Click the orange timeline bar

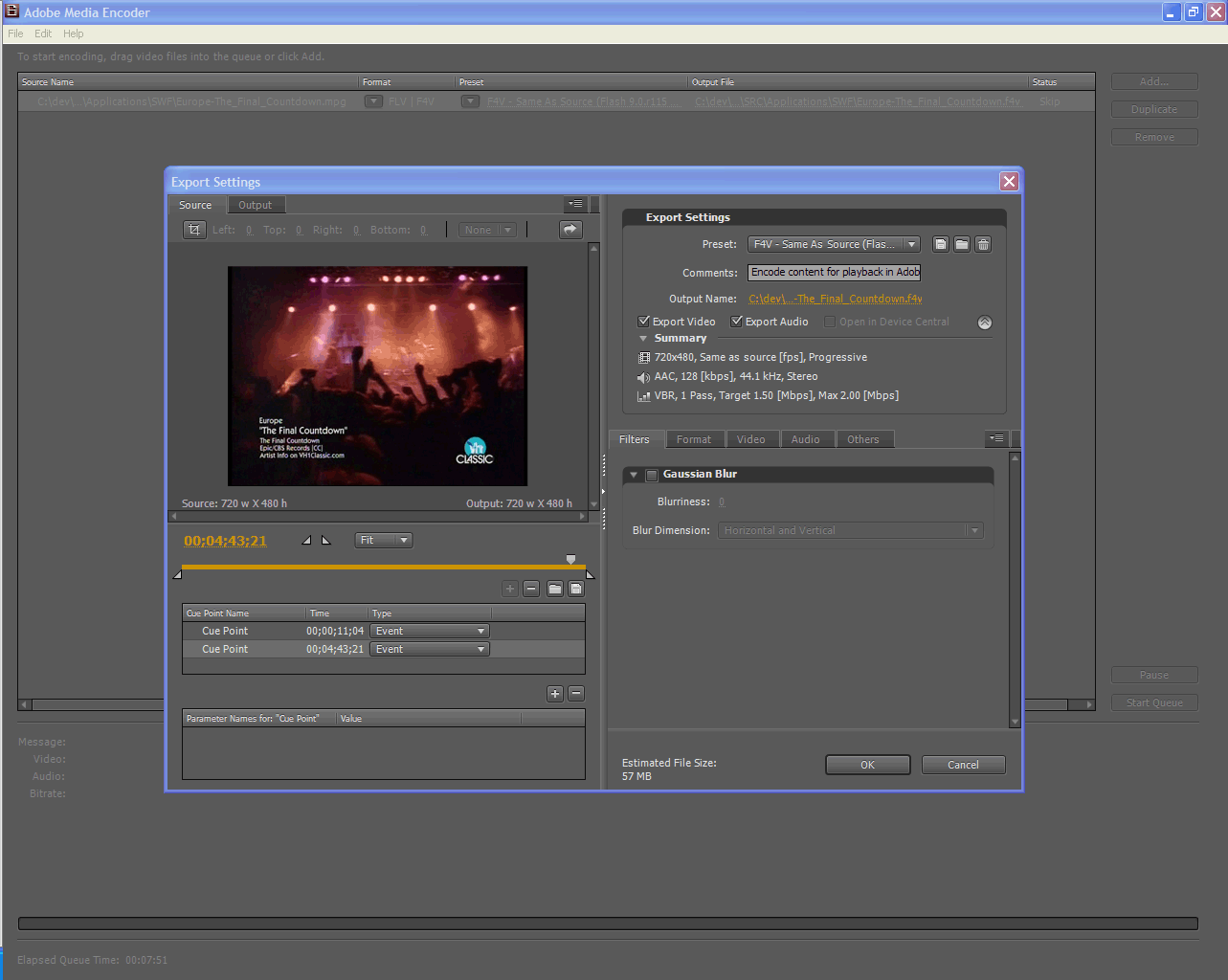coord(384,568)
